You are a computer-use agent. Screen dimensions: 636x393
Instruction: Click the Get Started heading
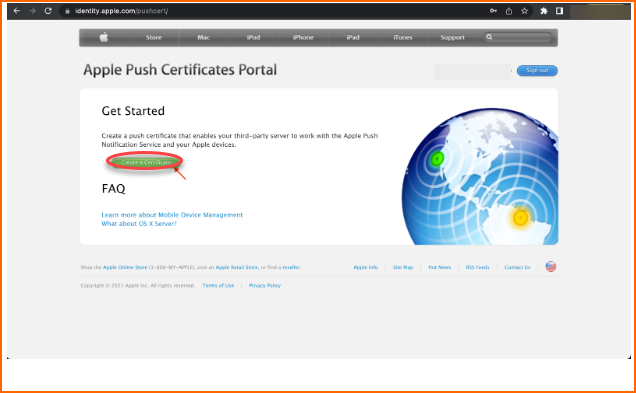point(133,111)
